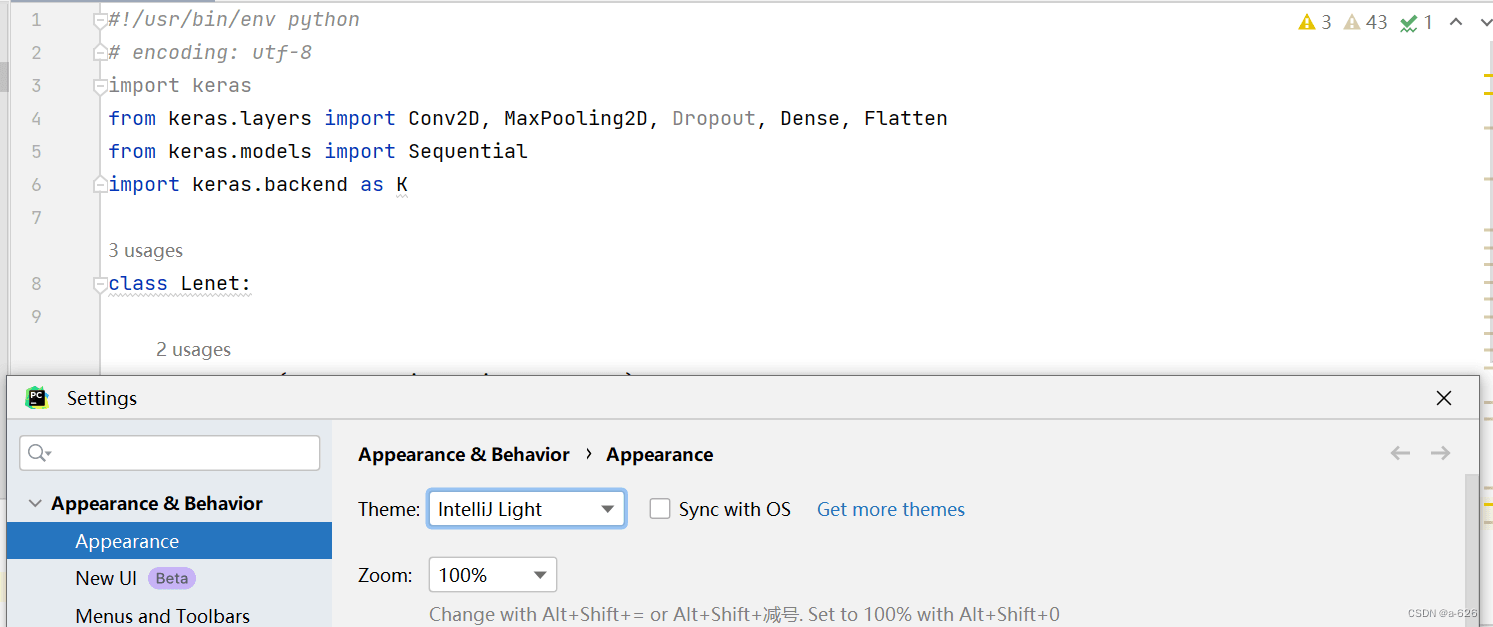The width and height of the screenshot is (1493, 627).
Task: Click the 3 usages hint above class
Action: [x=146, y=251]
